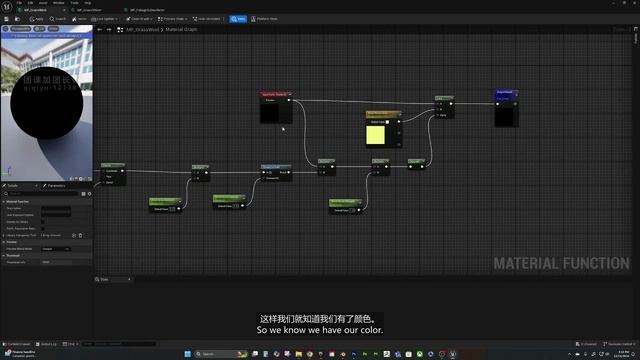The width and height of the screenshot is (640, 360).
Task: Collapse the Preview category
Action: (x=4, y=242)
